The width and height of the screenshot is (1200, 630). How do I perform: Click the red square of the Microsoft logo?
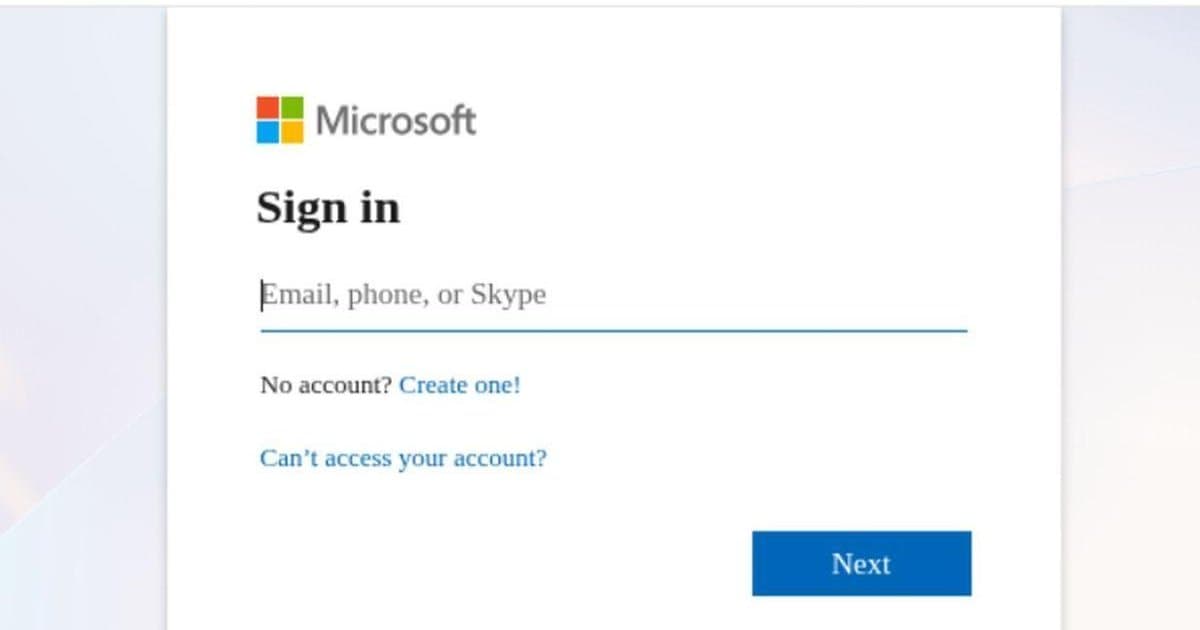(268, 107)
